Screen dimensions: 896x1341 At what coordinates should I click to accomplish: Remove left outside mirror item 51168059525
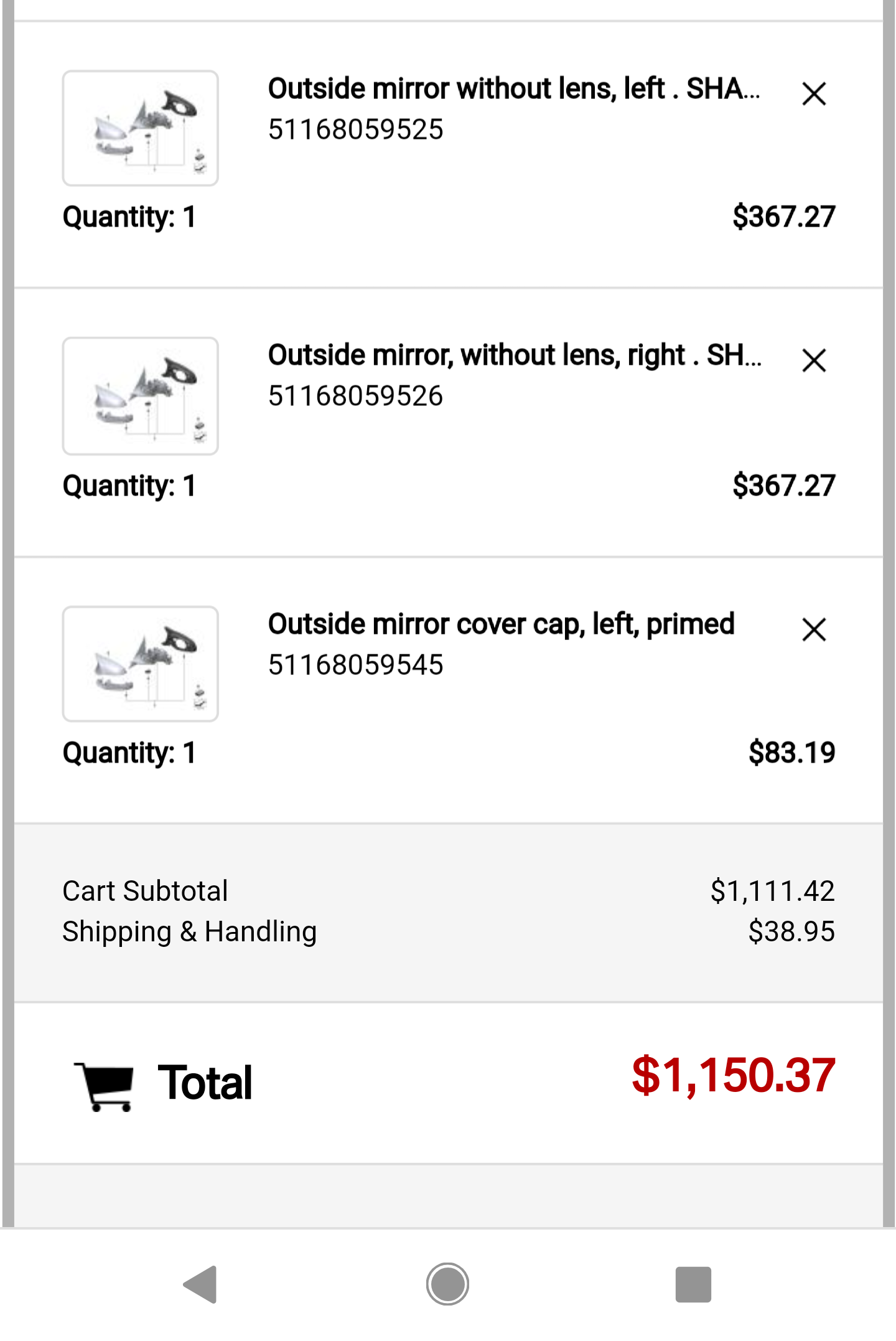pos(813,95)
